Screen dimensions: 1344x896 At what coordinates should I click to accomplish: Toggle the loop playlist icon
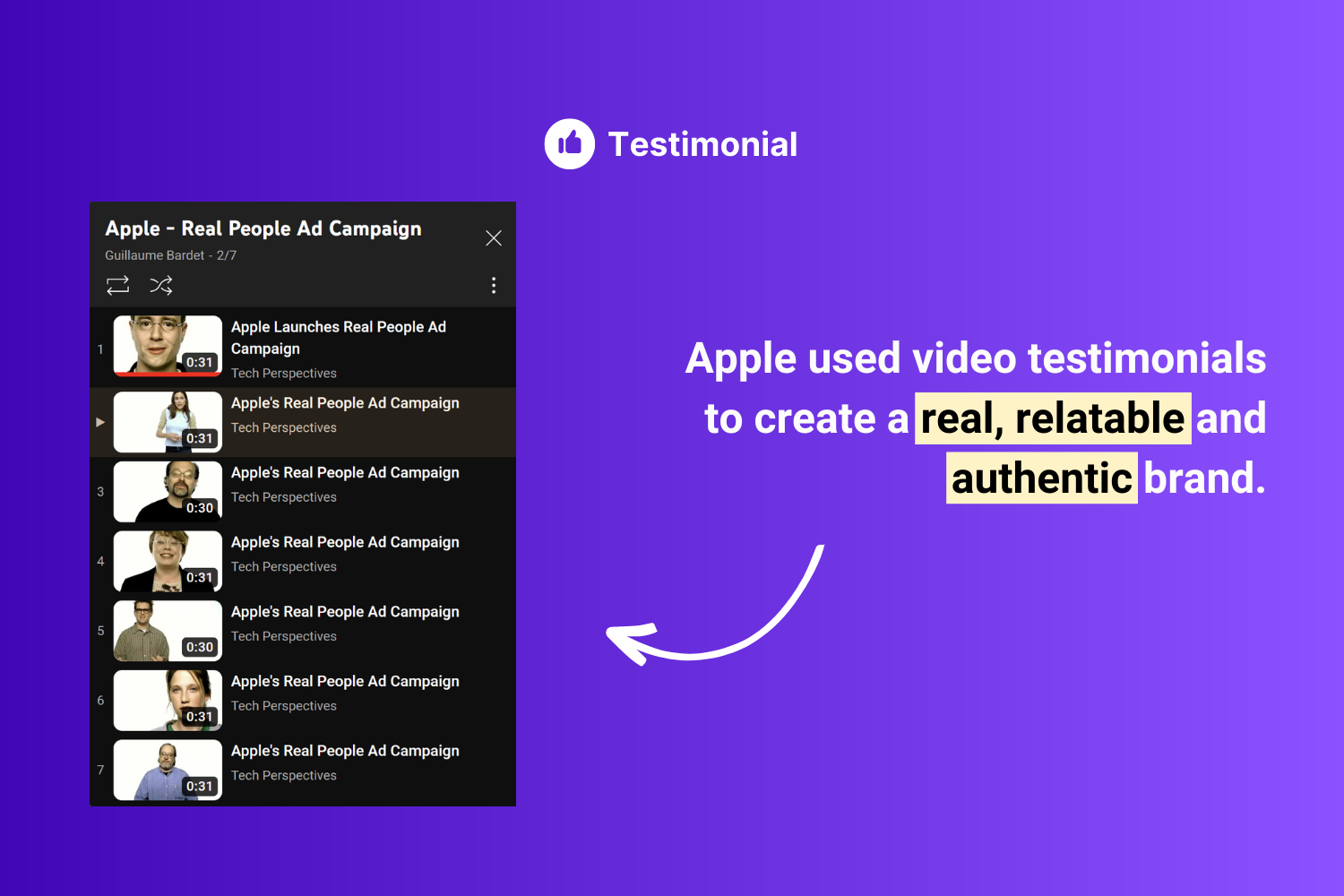117,285
